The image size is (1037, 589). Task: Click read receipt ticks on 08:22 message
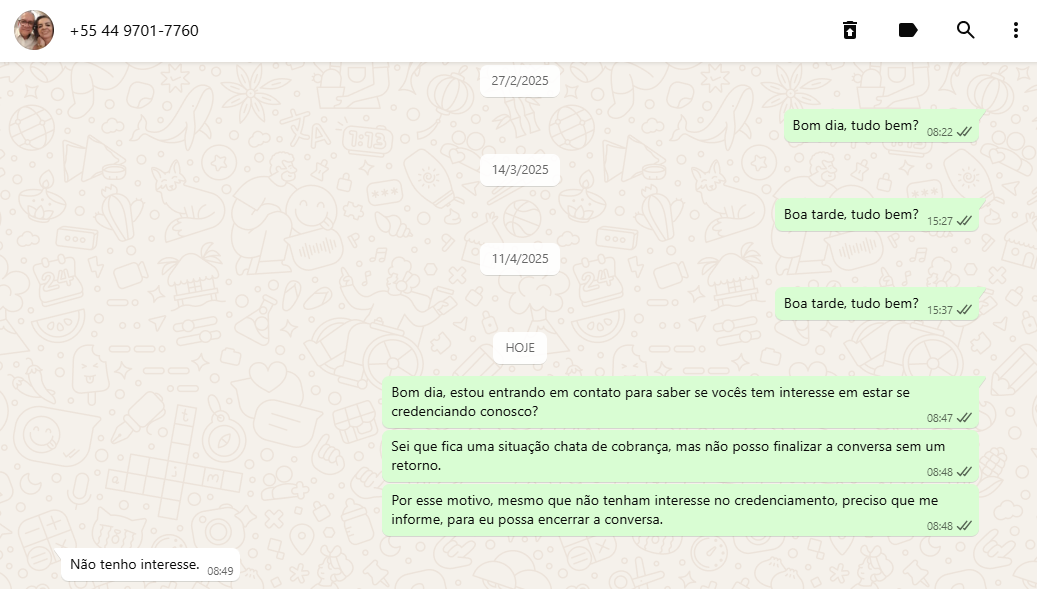click(964, 132)
